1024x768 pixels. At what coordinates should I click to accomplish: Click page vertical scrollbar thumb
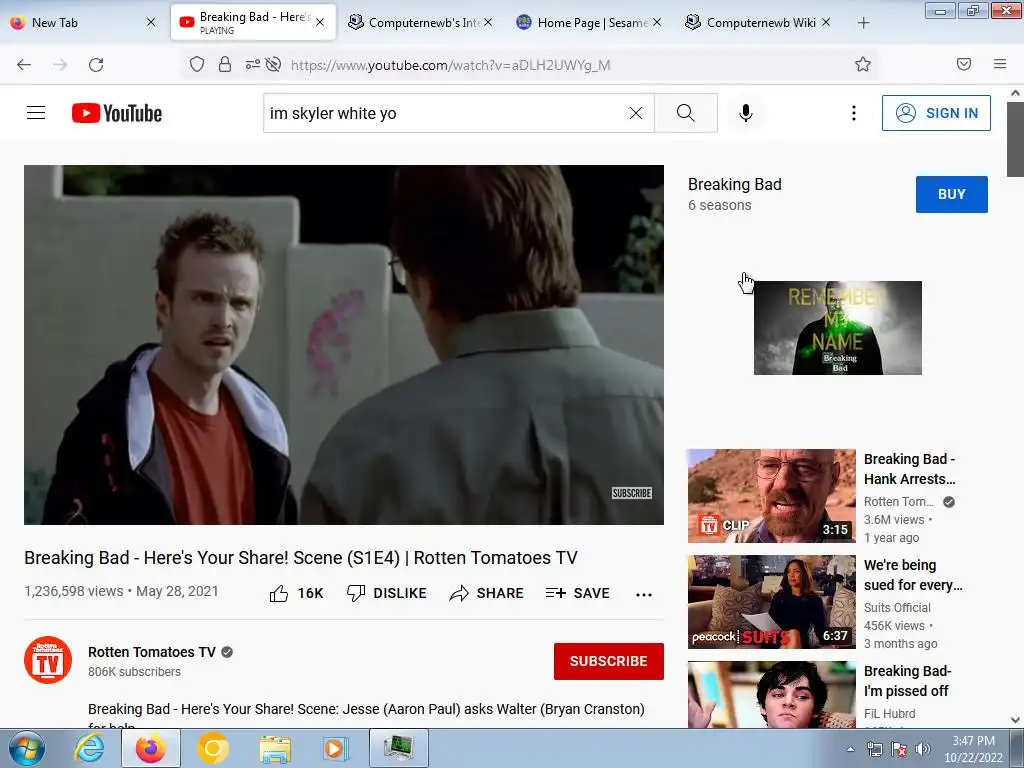(1015, 139)
